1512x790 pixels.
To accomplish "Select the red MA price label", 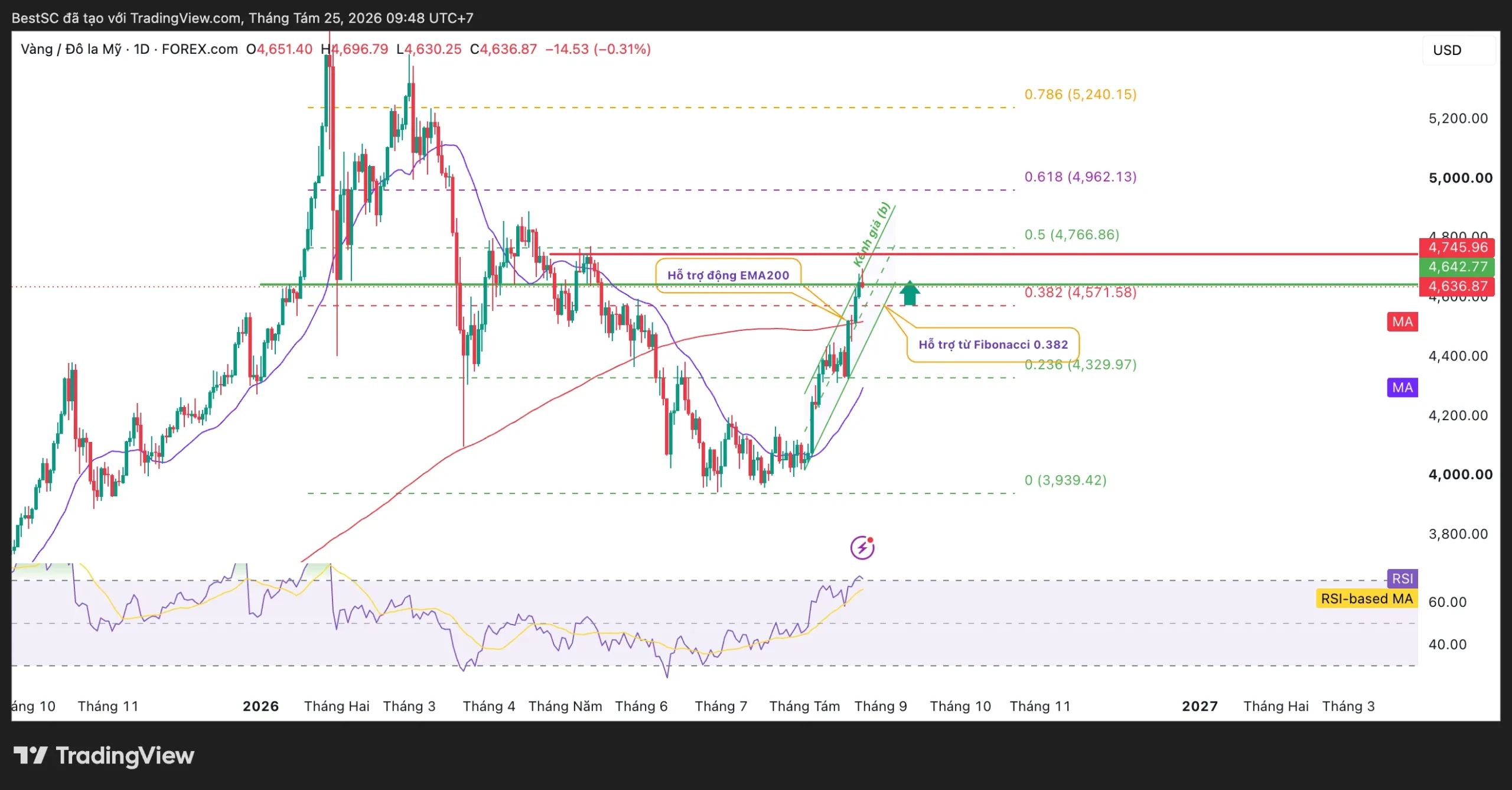I will coord(1402,322).
